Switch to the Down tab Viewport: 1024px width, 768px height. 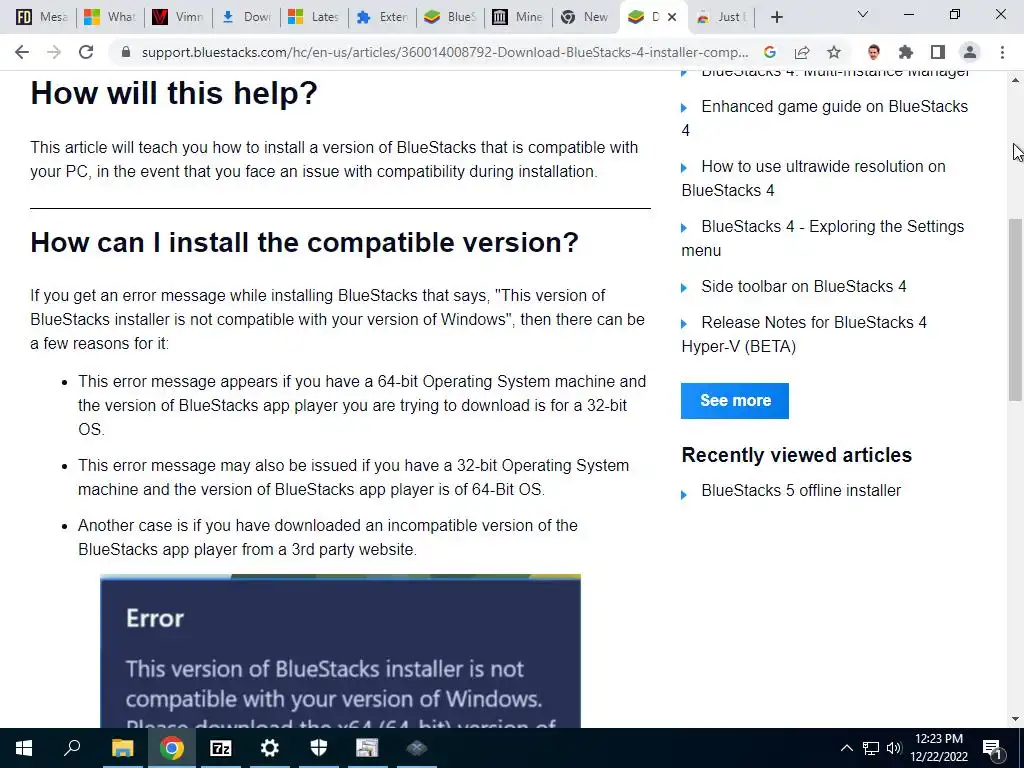tap(246, 17)
